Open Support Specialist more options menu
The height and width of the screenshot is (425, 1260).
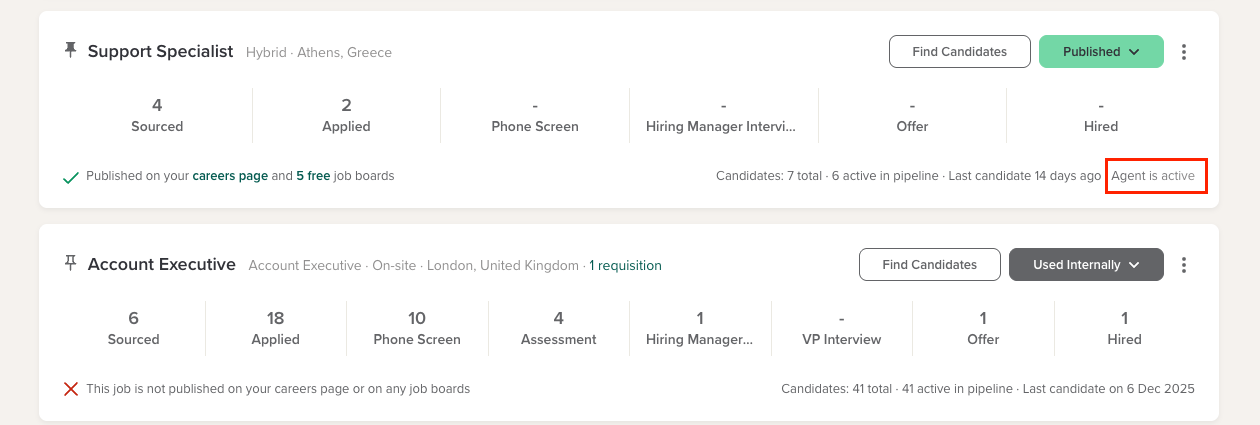1184,52
